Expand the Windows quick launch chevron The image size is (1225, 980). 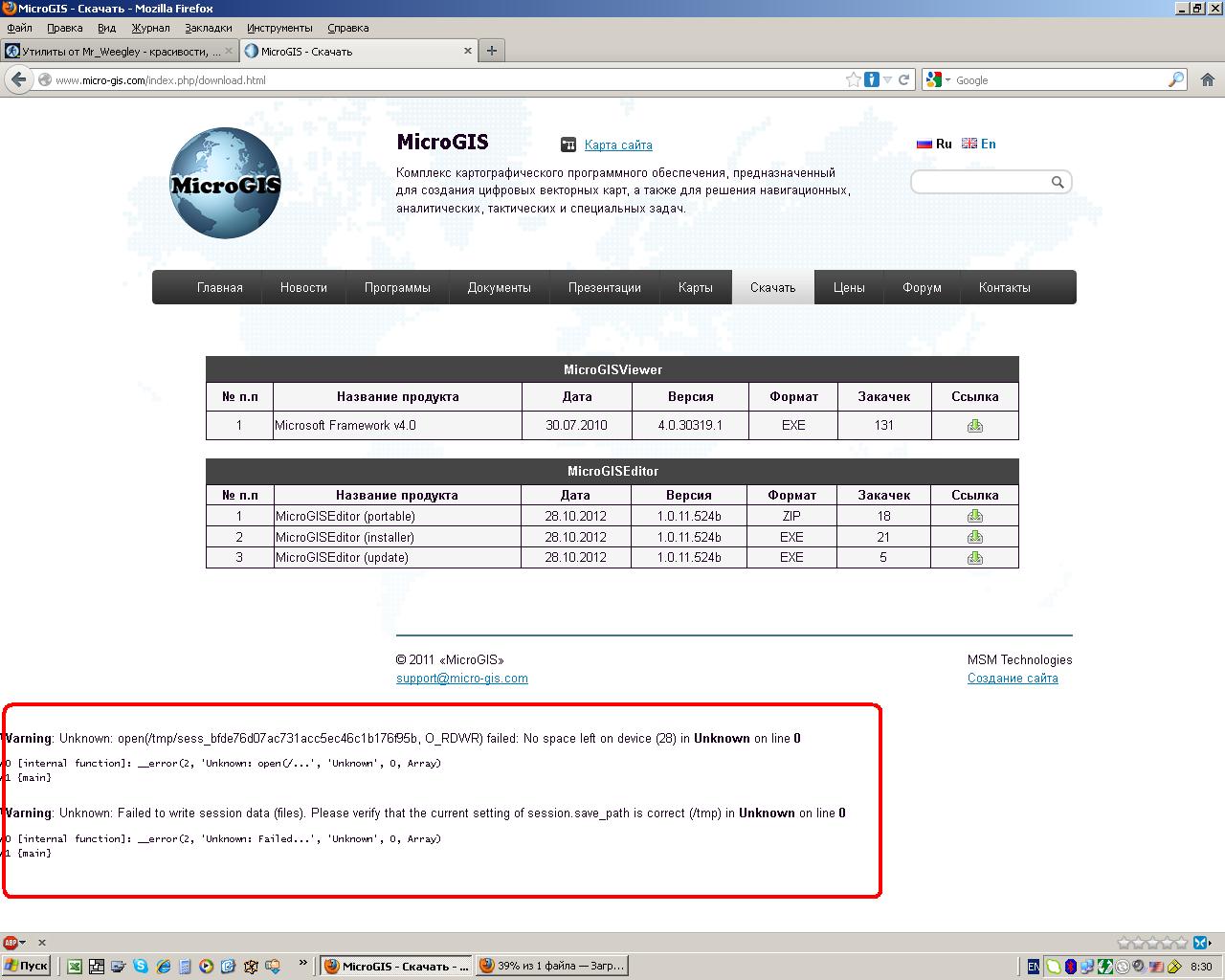point(303,964)
